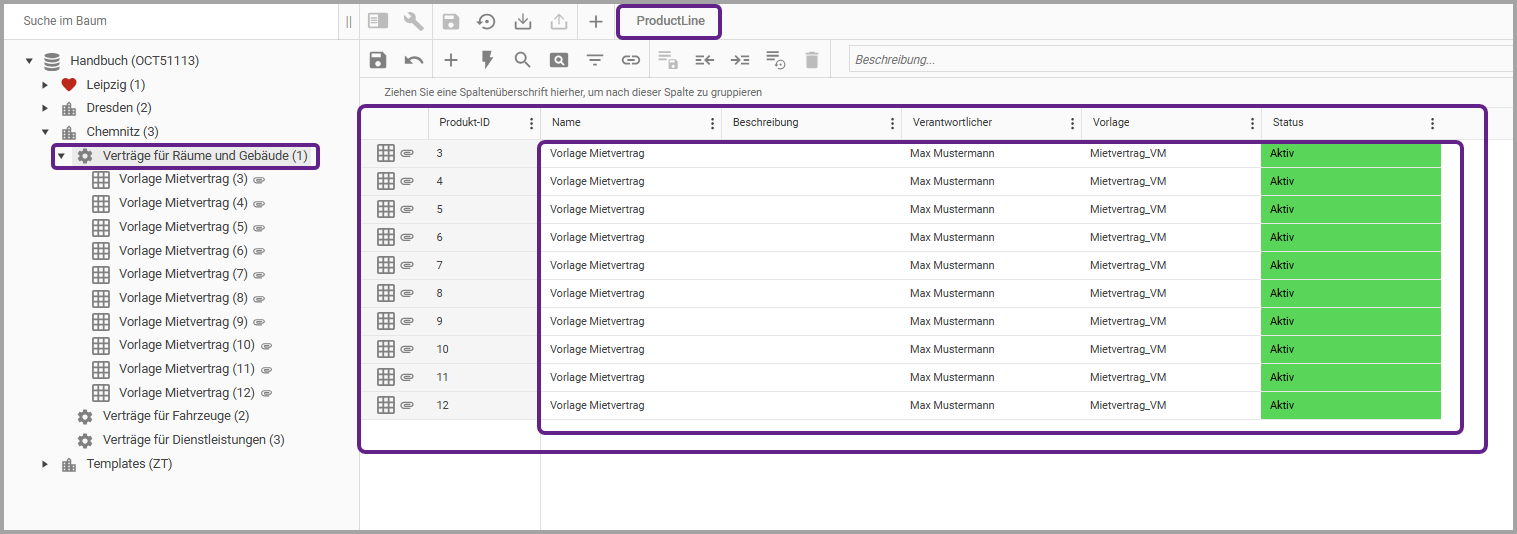The width and height of the screenshot is (1517, 534).
Task: Open the filter lines icon
Action: 595,60
